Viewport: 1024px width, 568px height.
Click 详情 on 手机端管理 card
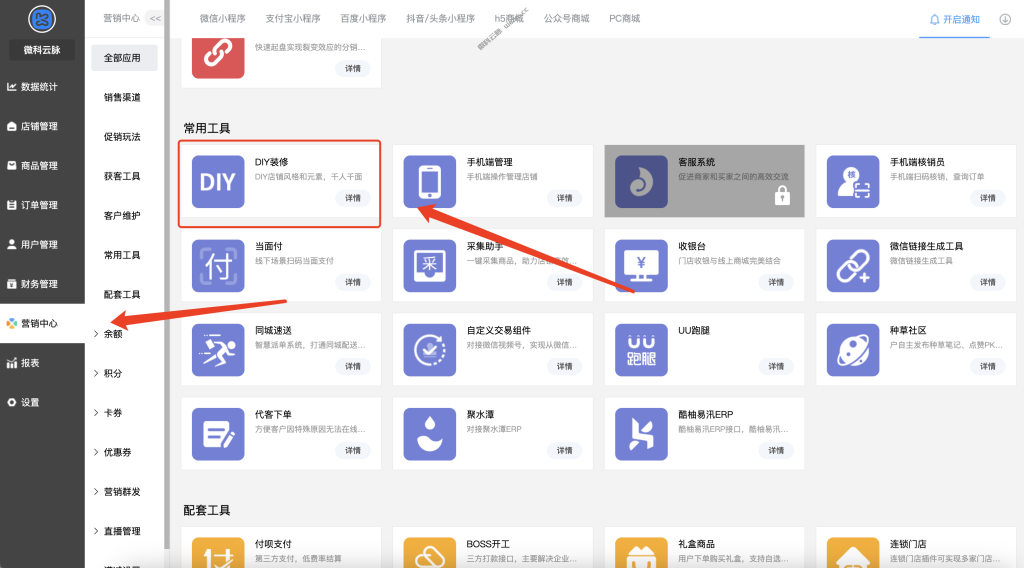click(564, 198)
